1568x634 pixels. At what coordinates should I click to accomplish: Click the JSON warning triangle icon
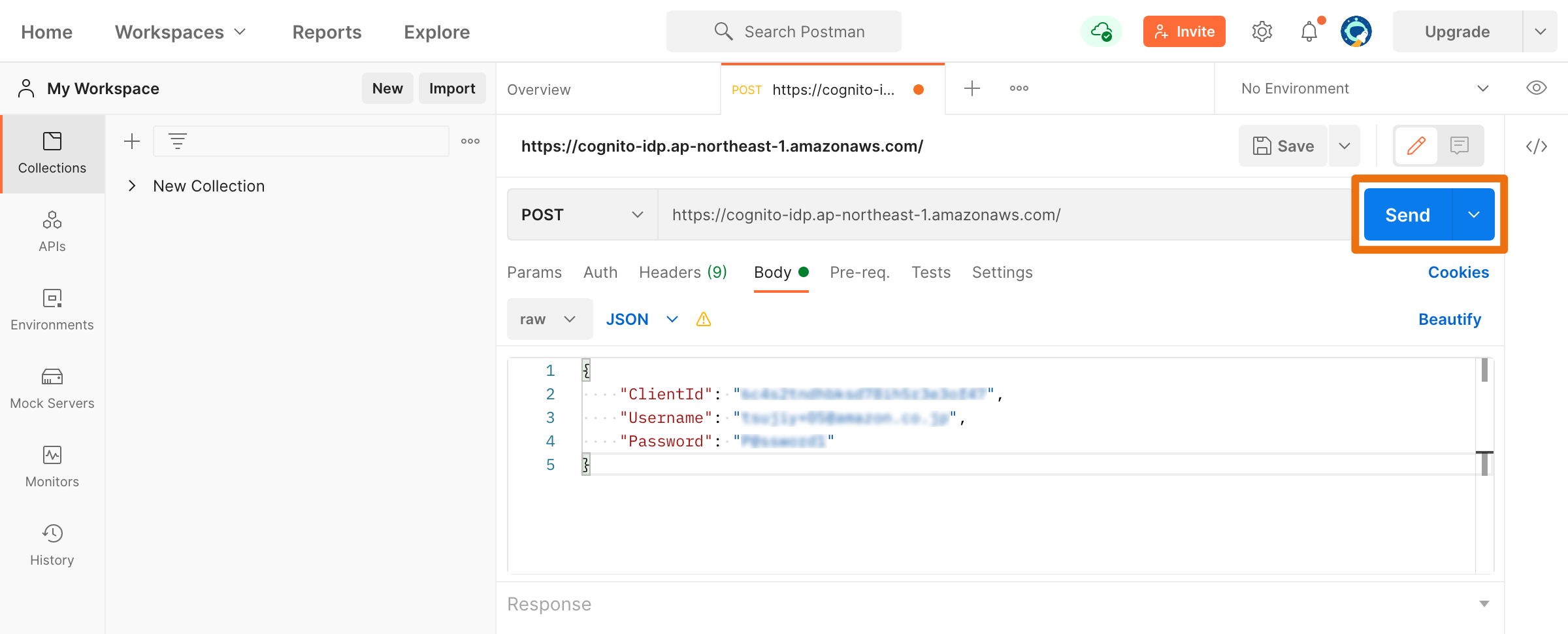coord(704,319)
